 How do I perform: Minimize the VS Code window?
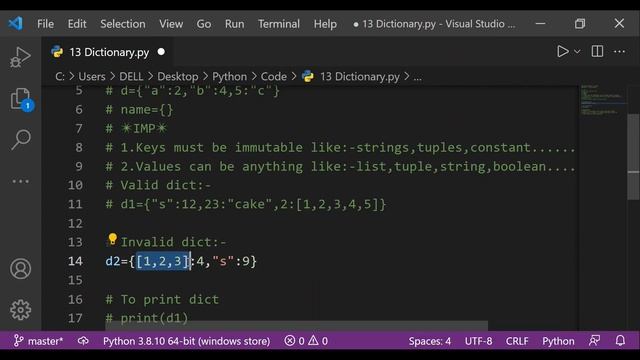(540, 24)
